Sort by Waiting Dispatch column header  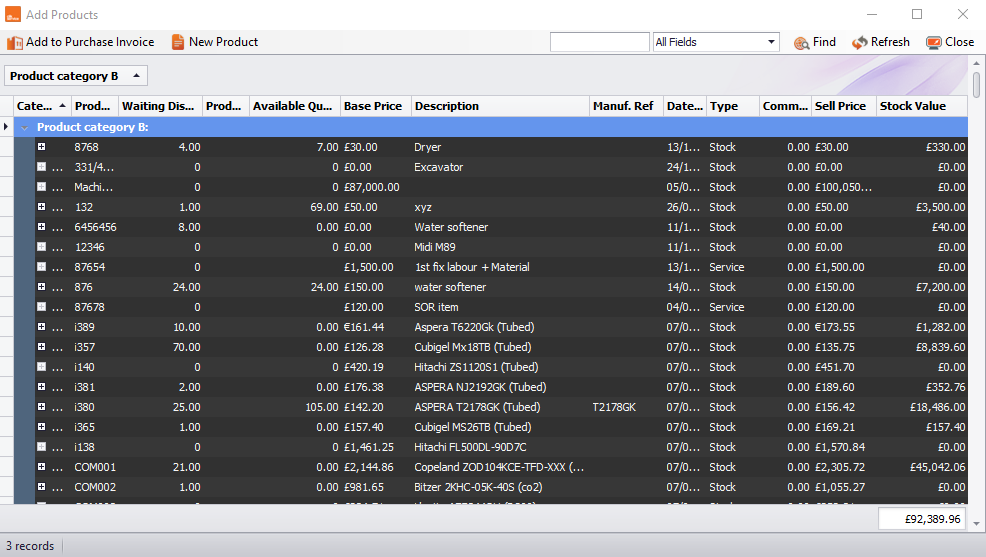coord(160,106)
